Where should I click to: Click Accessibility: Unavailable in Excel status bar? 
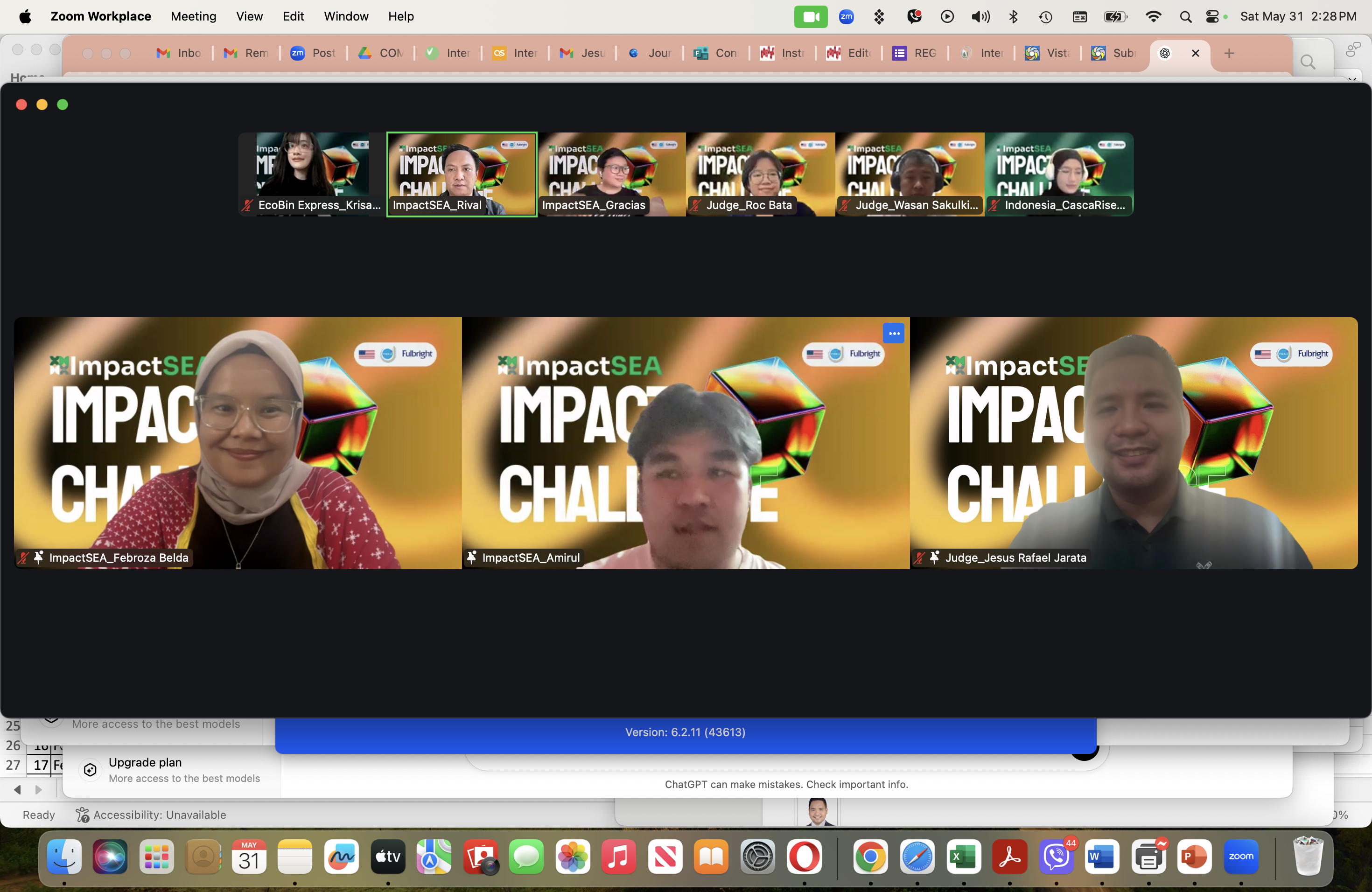click(151, 815)
